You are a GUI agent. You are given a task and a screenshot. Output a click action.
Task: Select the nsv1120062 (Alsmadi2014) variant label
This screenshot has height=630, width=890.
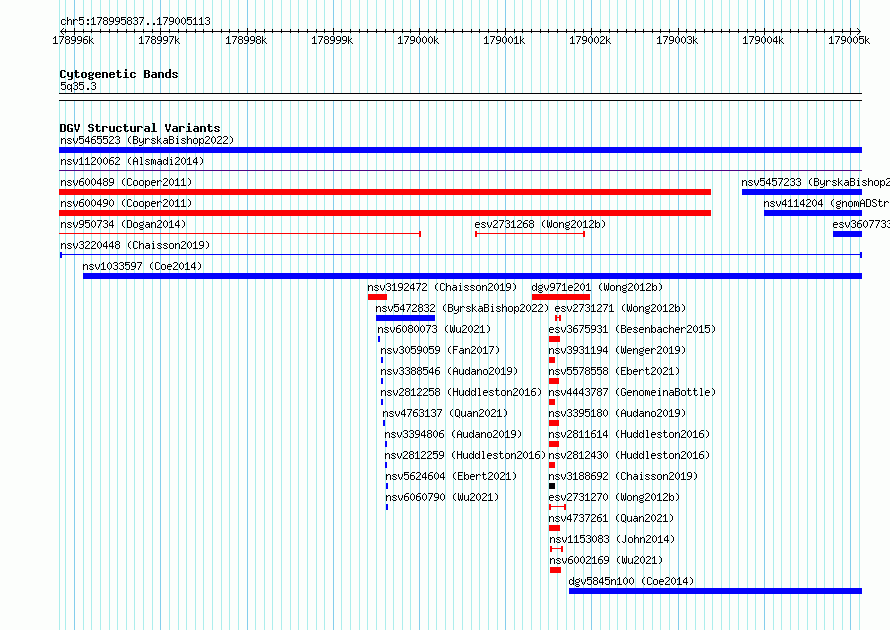132,161
